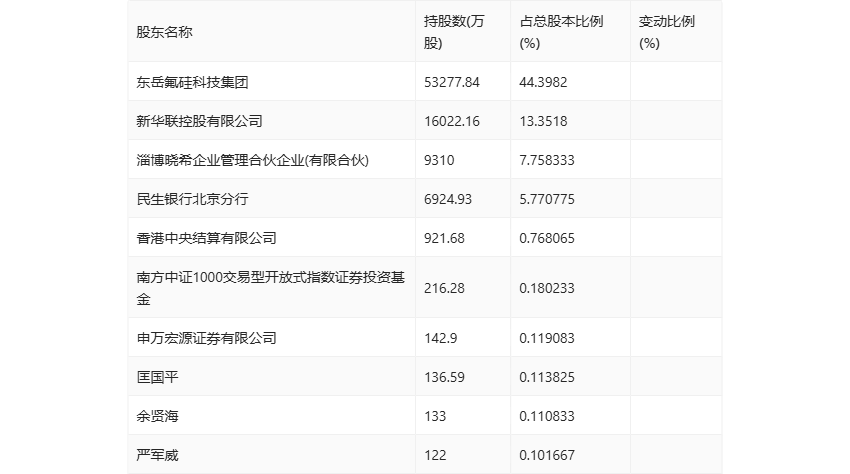
Task: Click the 股东名称 column header
Action: pos(164,32)
